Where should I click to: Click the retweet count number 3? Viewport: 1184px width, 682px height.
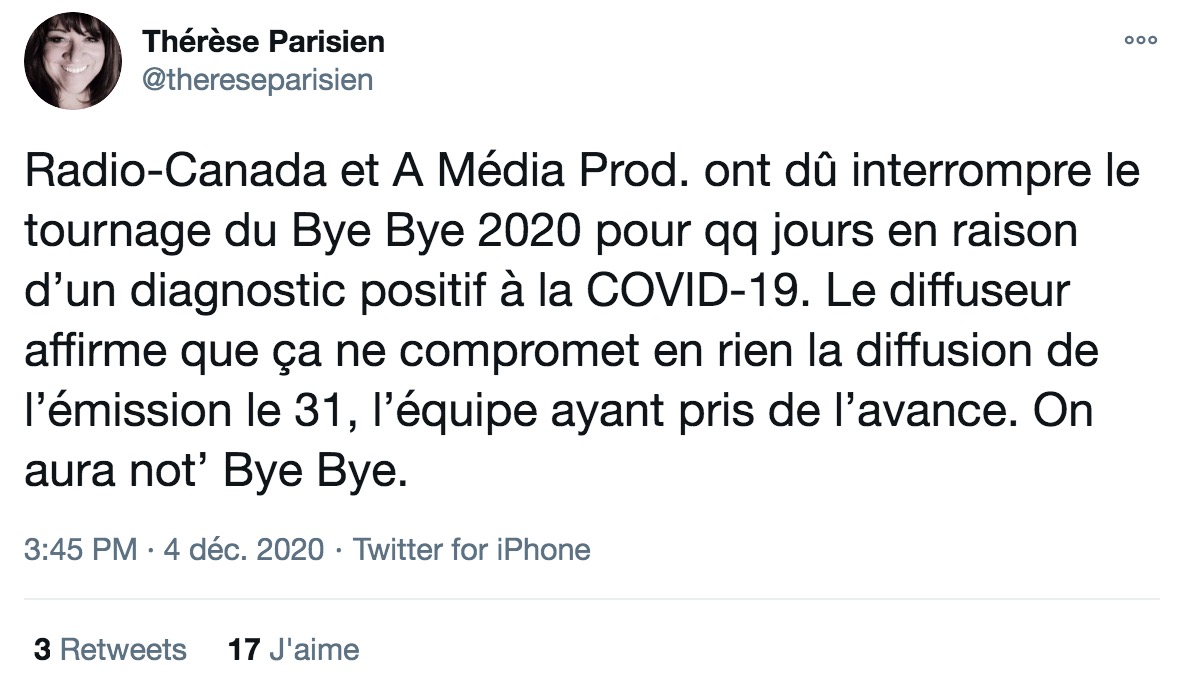click(x=43, y=650)
